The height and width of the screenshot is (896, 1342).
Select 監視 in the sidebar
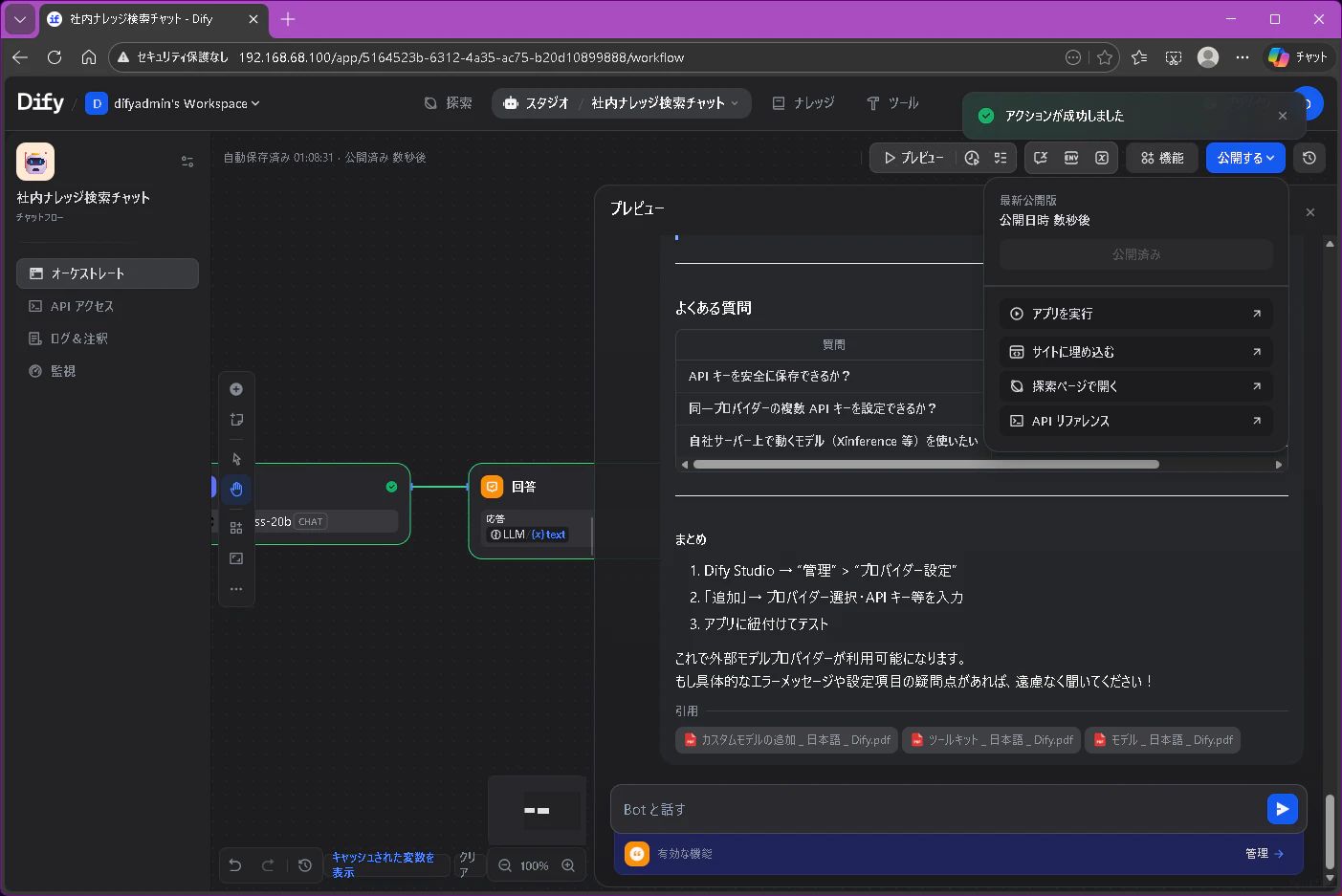point(107,371)
